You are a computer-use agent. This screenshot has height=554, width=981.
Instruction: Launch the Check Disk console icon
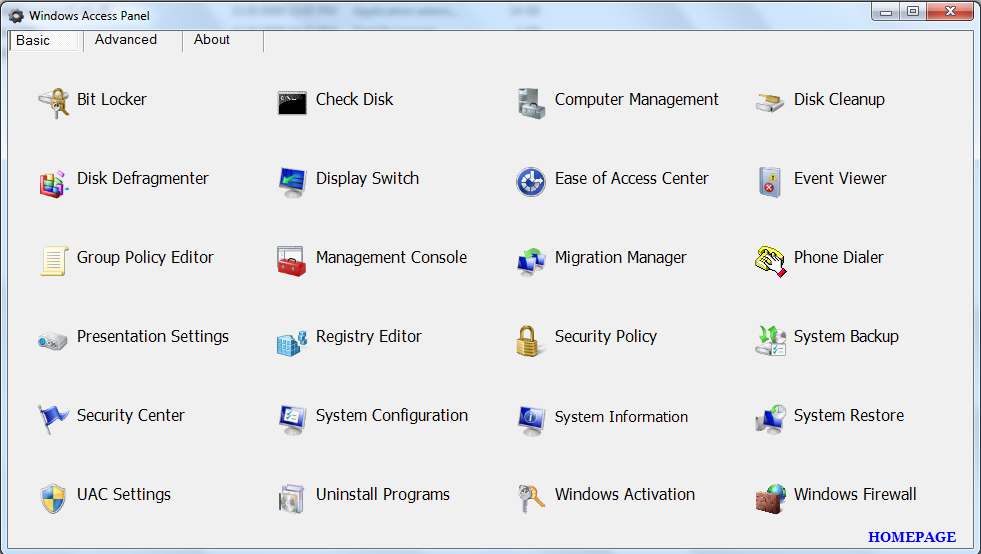[x=292, y=103]
